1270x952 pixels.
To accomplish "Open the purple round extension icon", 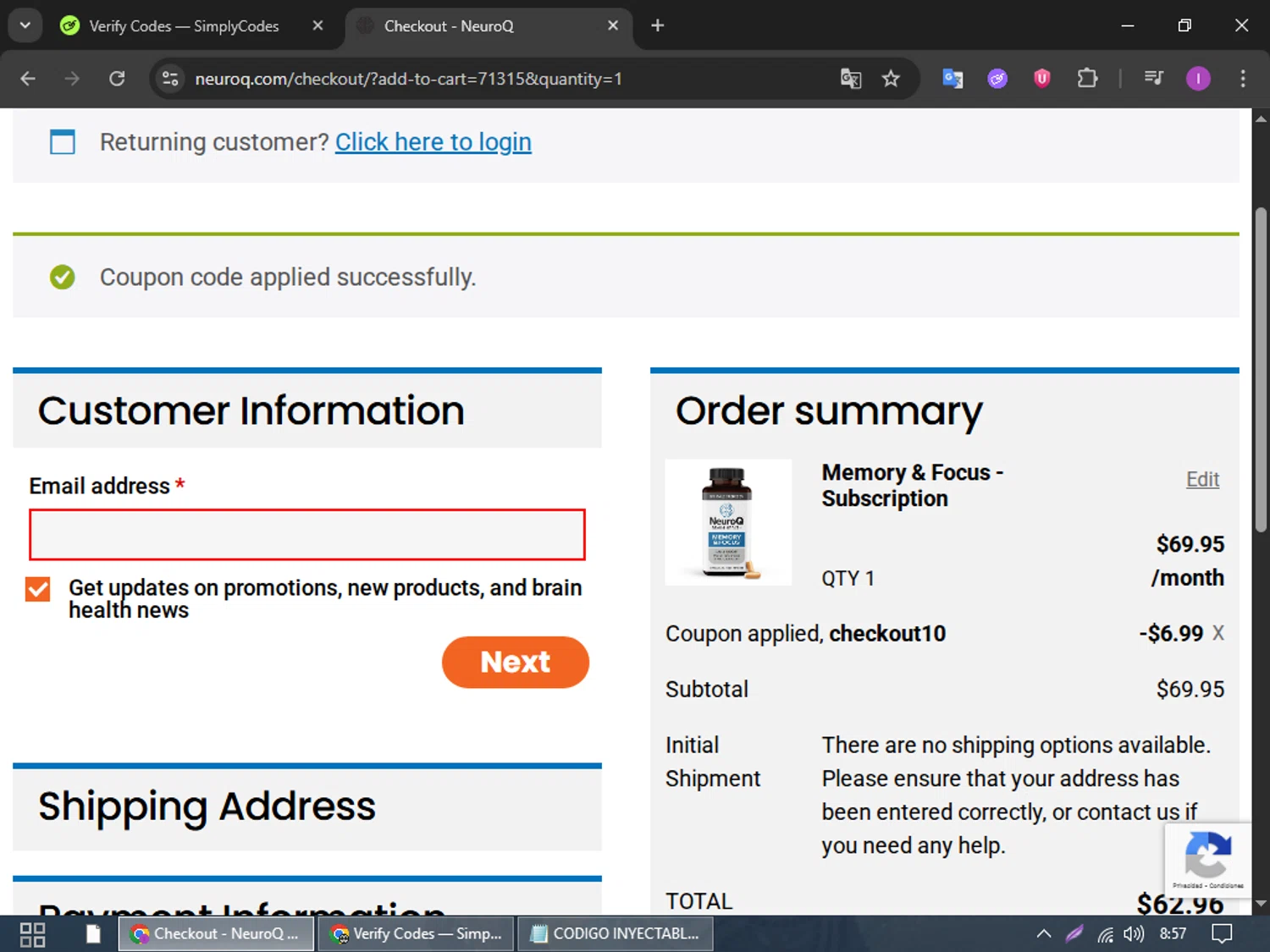I will point(997,79).
